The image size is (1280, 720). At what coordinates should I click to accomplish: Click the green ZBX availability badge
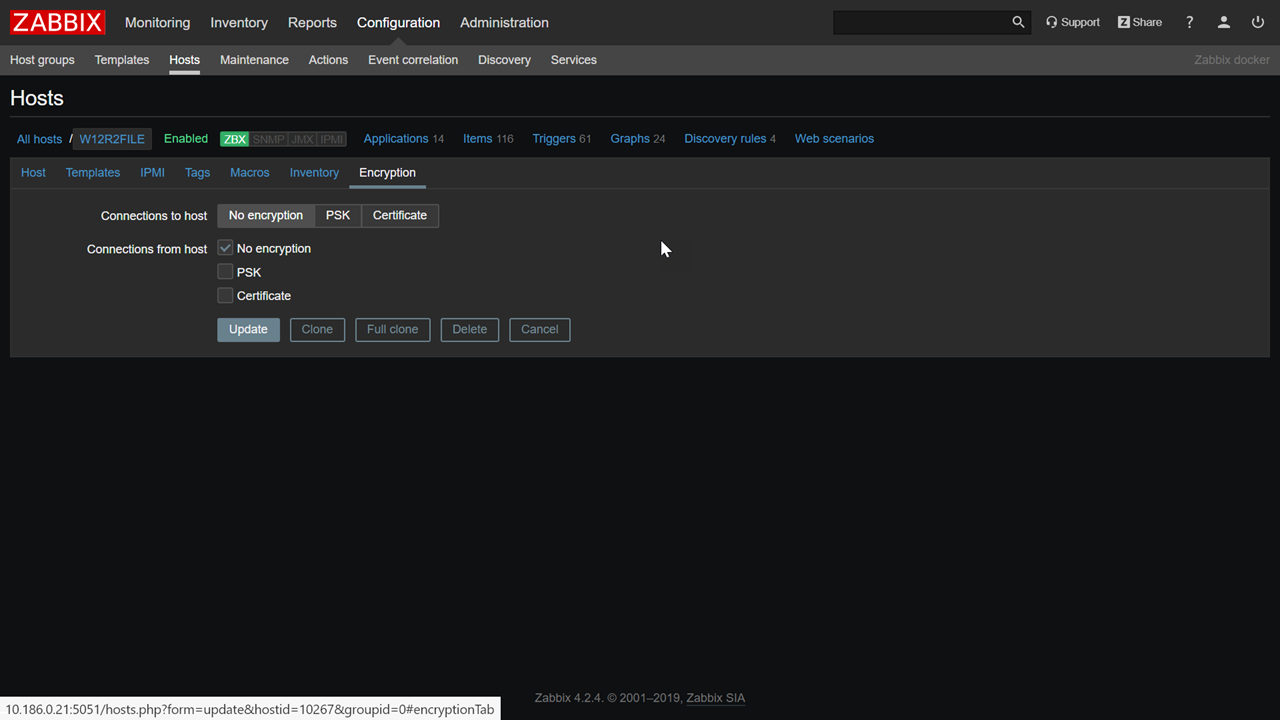[x=234, y=139]
